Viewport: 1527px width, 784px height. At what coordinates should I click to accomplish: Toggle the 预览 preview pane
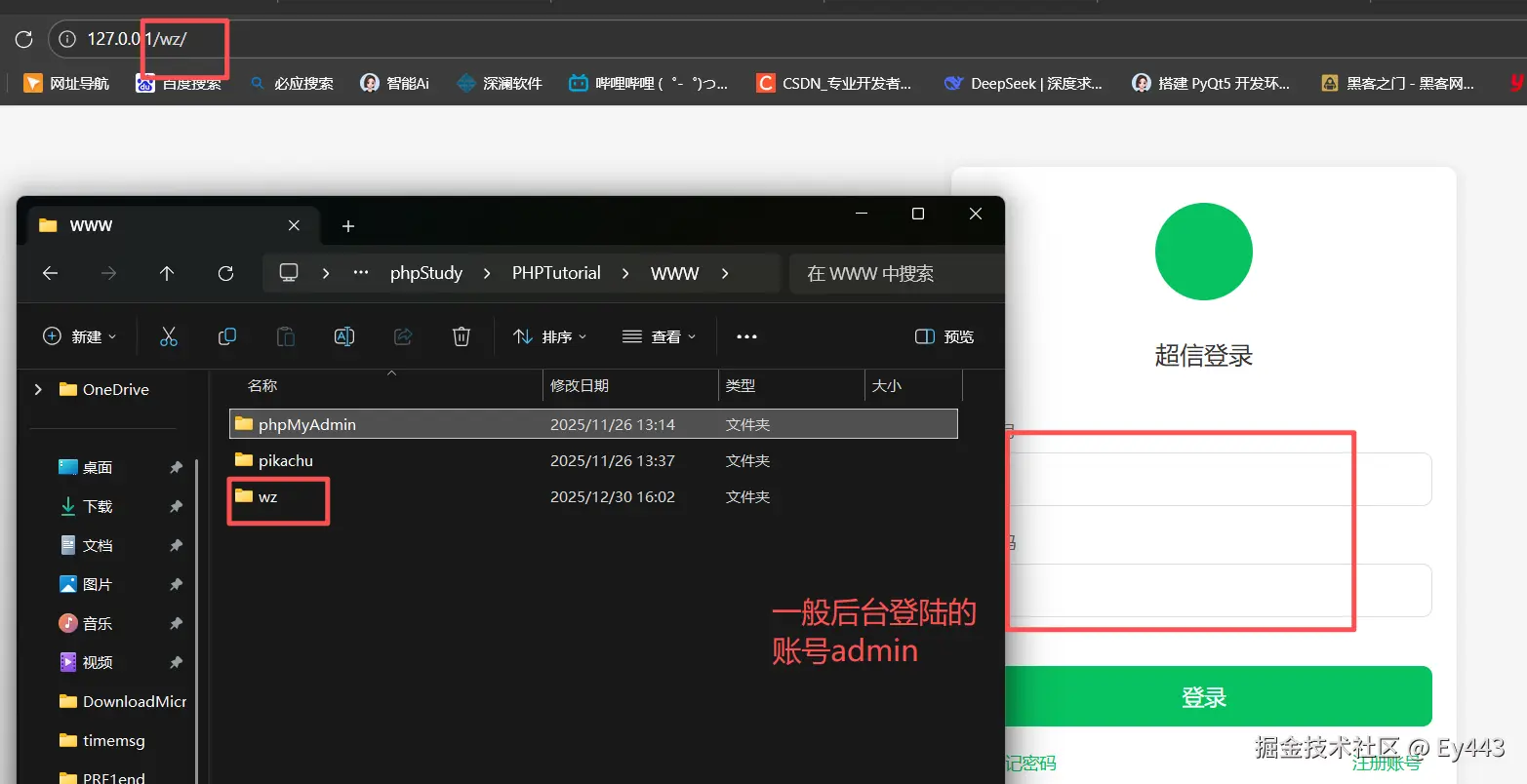944,336
